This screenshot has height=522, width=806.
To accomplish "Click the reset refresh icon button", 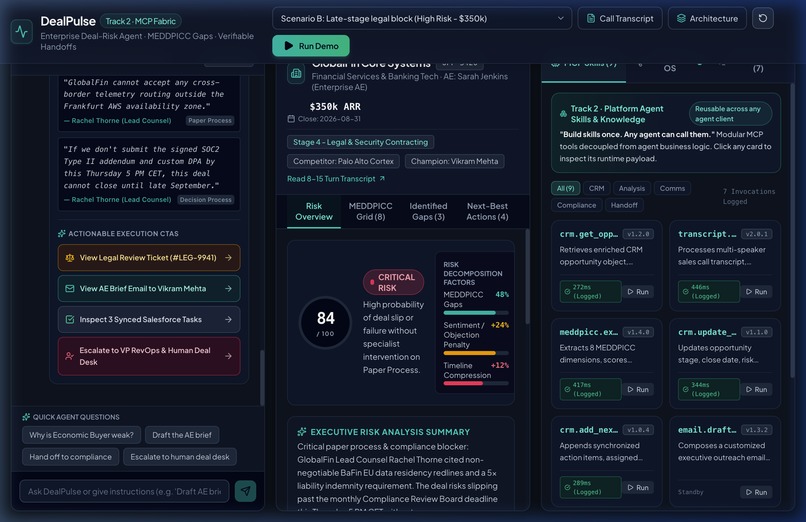I will 763,18.
